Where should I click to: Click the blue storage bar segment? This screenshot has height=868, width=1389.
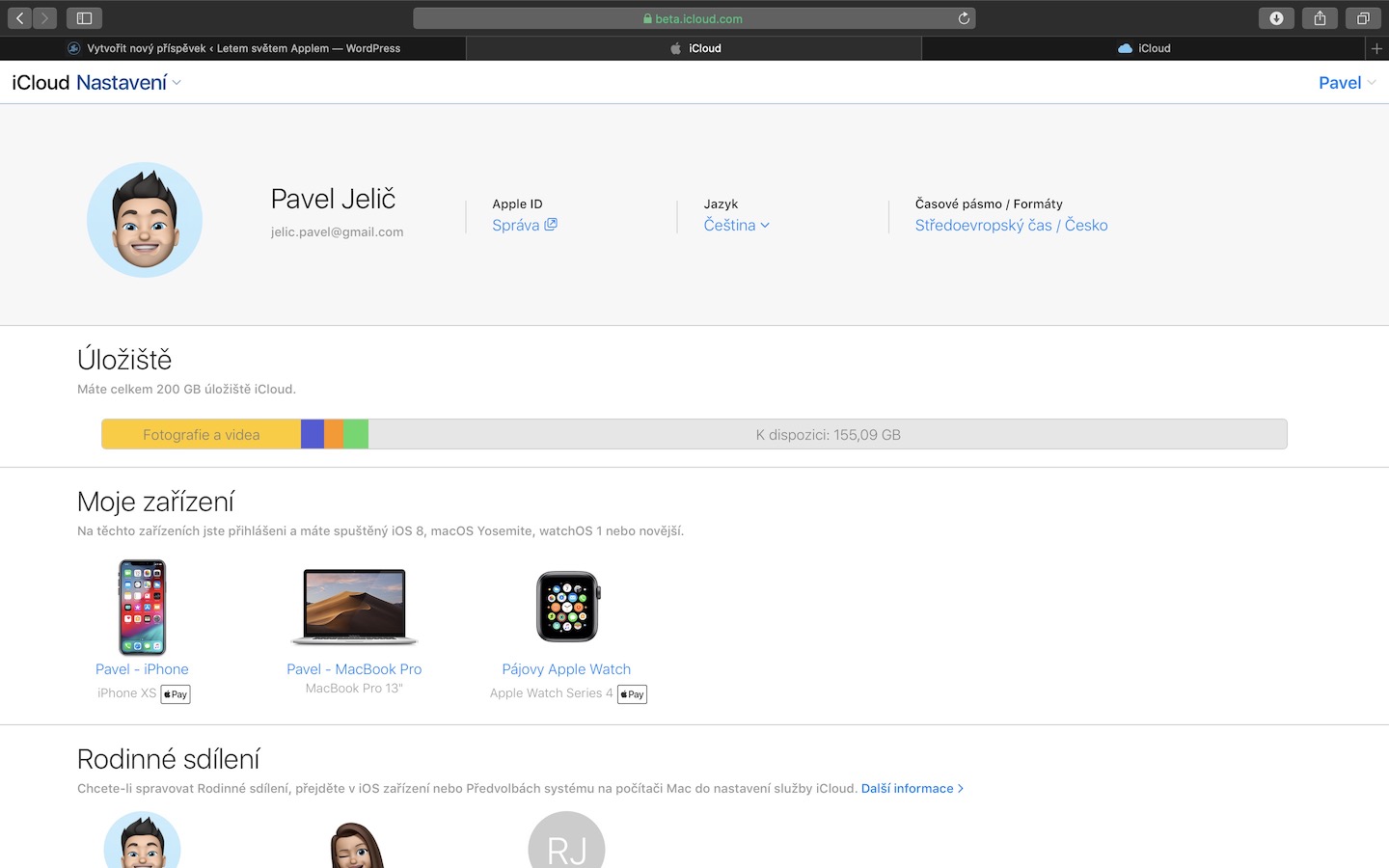pos(313,434)
